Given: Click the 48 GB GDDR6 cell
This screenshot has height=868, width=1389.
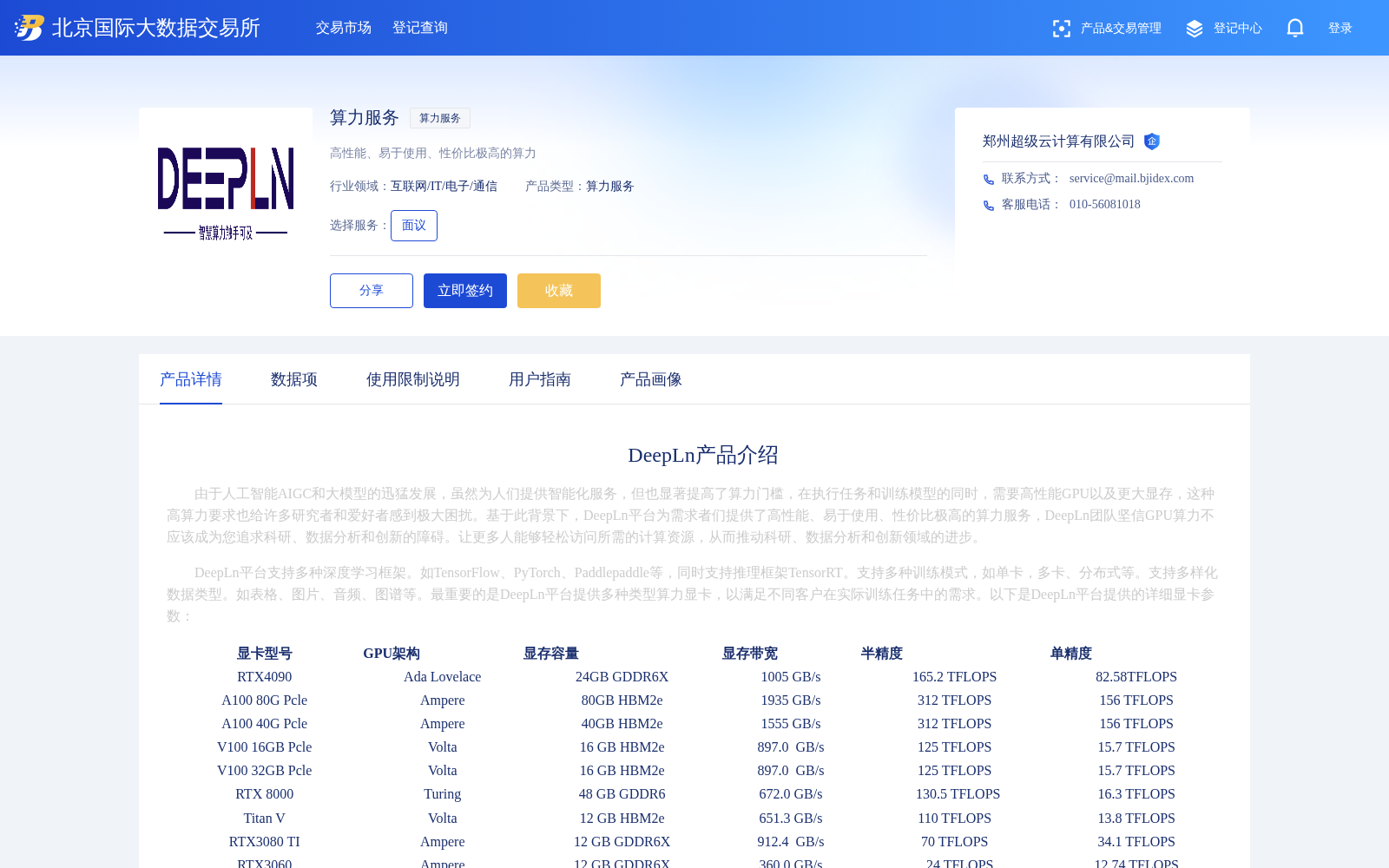Looking at the screenshot, I should point(622,794).
